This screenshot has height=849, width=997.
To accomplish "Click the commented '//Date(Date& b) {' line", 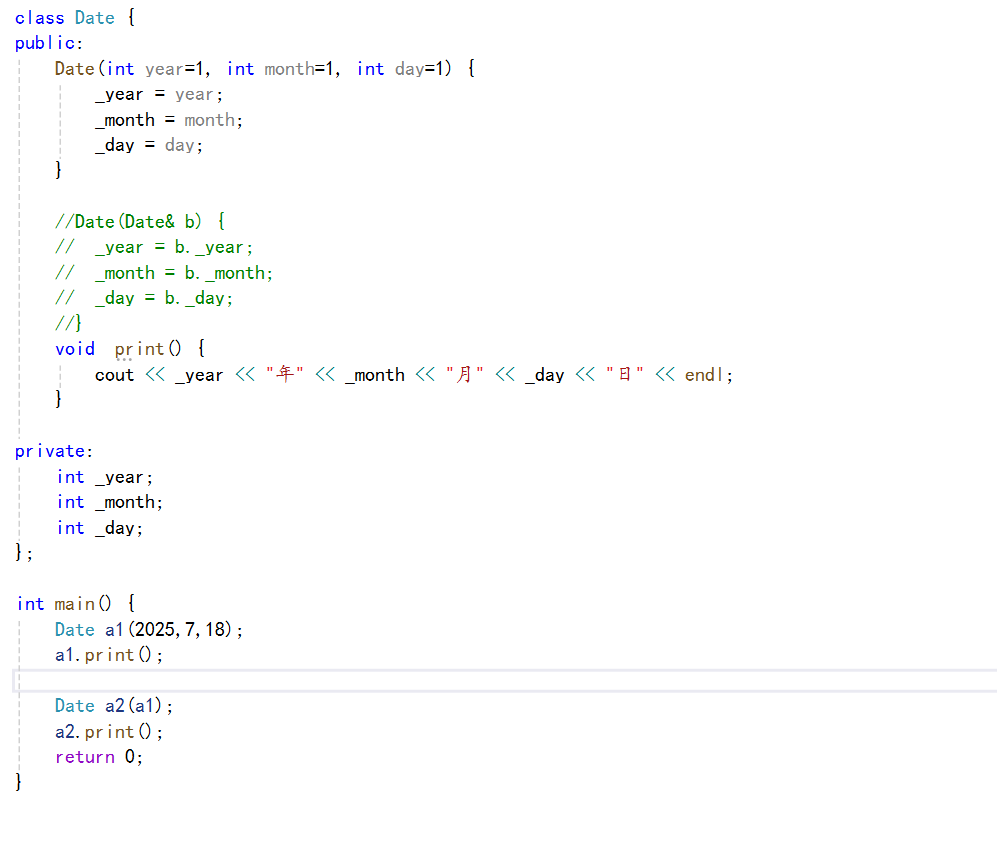I will click(140, 222).
